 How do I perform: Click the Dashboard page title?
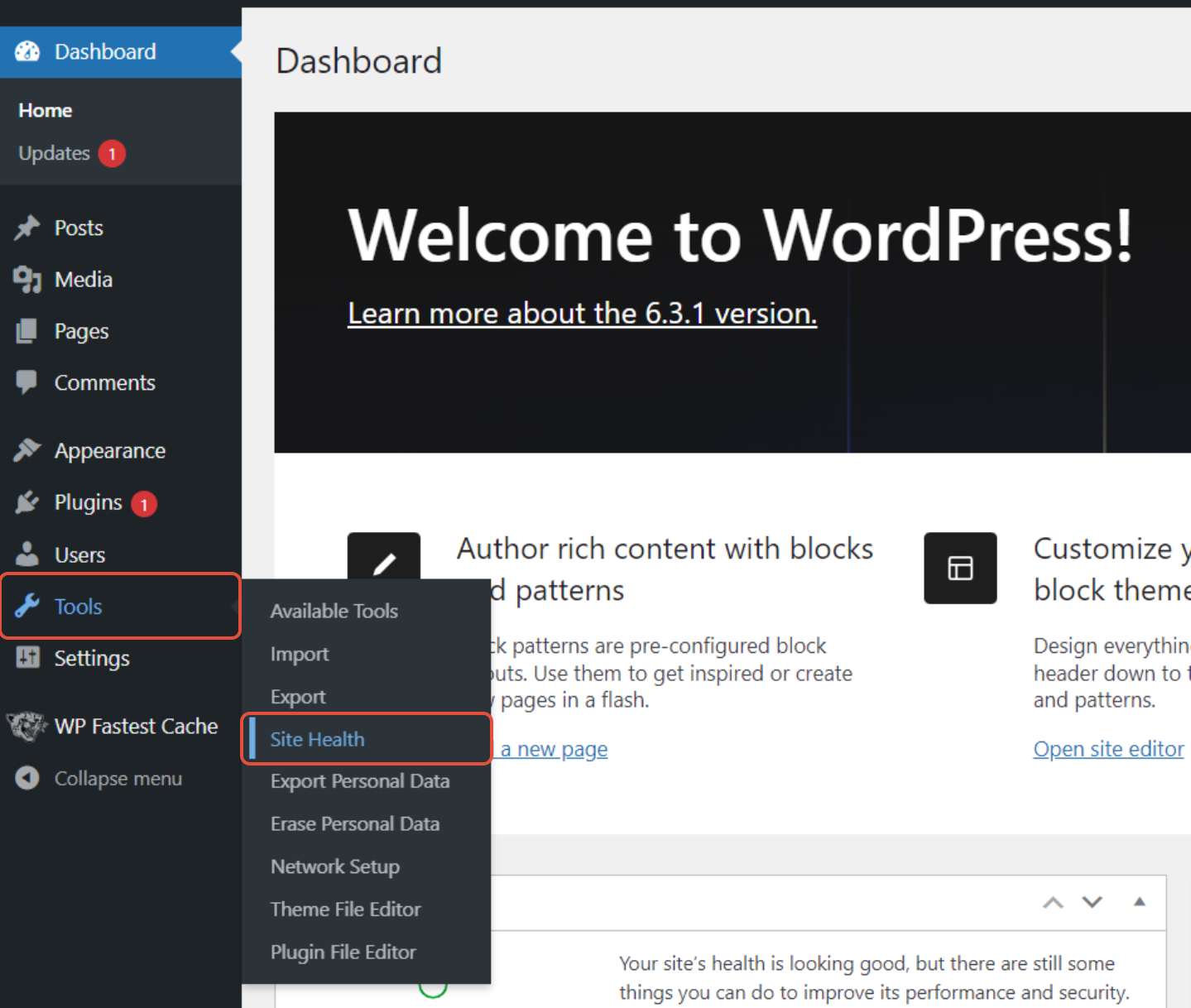pyautogui.click(x=358, y=61)
